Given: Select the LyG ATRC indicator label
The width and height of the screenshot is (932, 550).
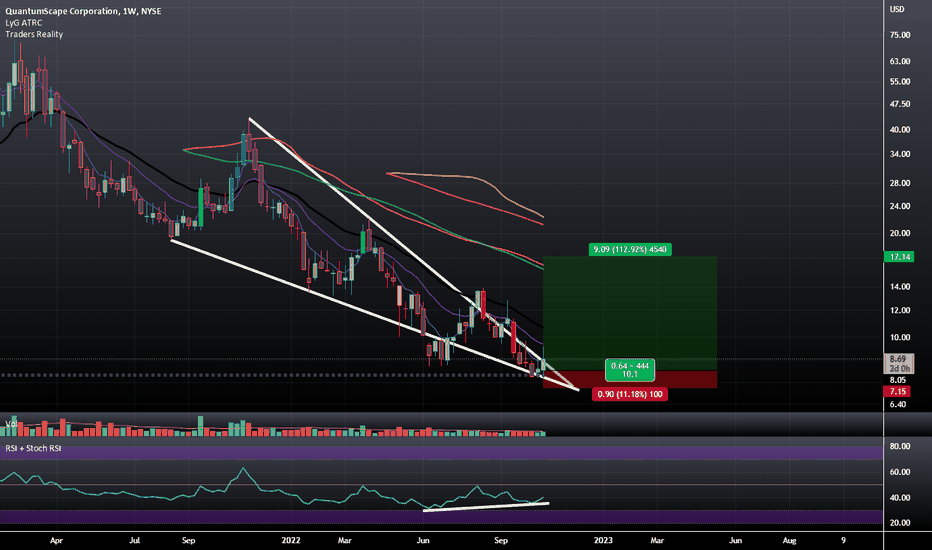Looking at the screenshot, I should click(24, 23).
